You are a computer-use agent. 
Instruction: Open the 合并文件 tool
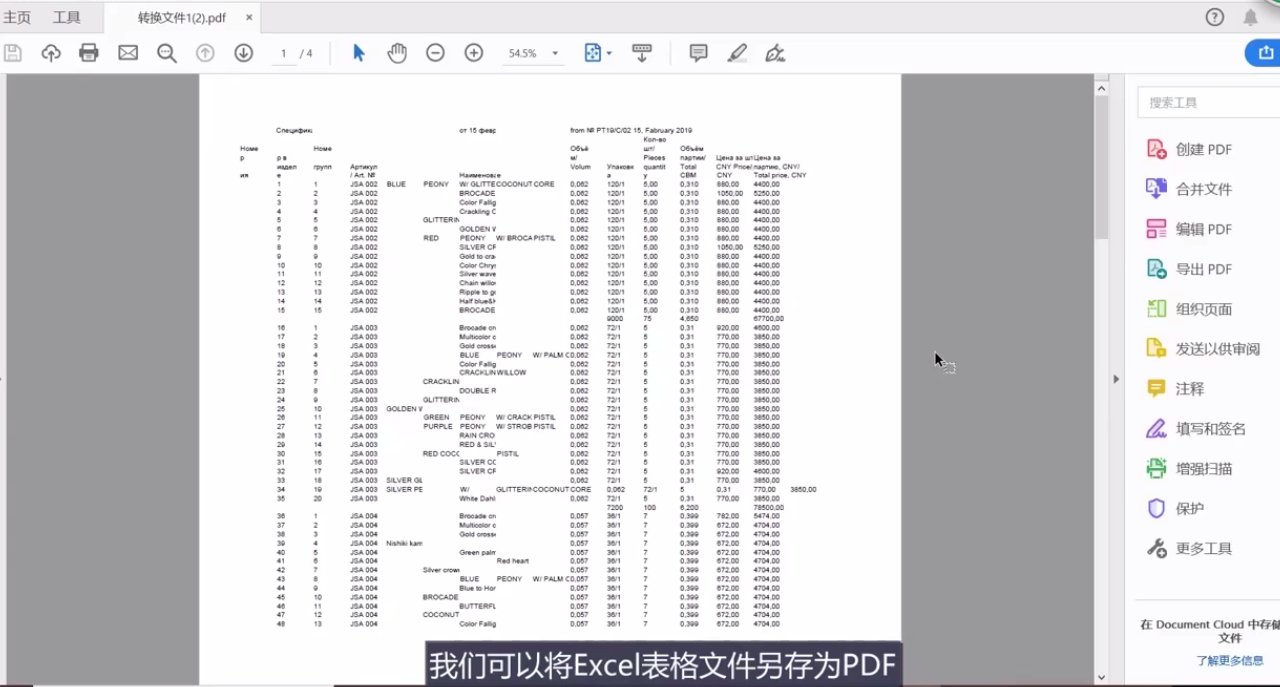[x=1189, y=189]
